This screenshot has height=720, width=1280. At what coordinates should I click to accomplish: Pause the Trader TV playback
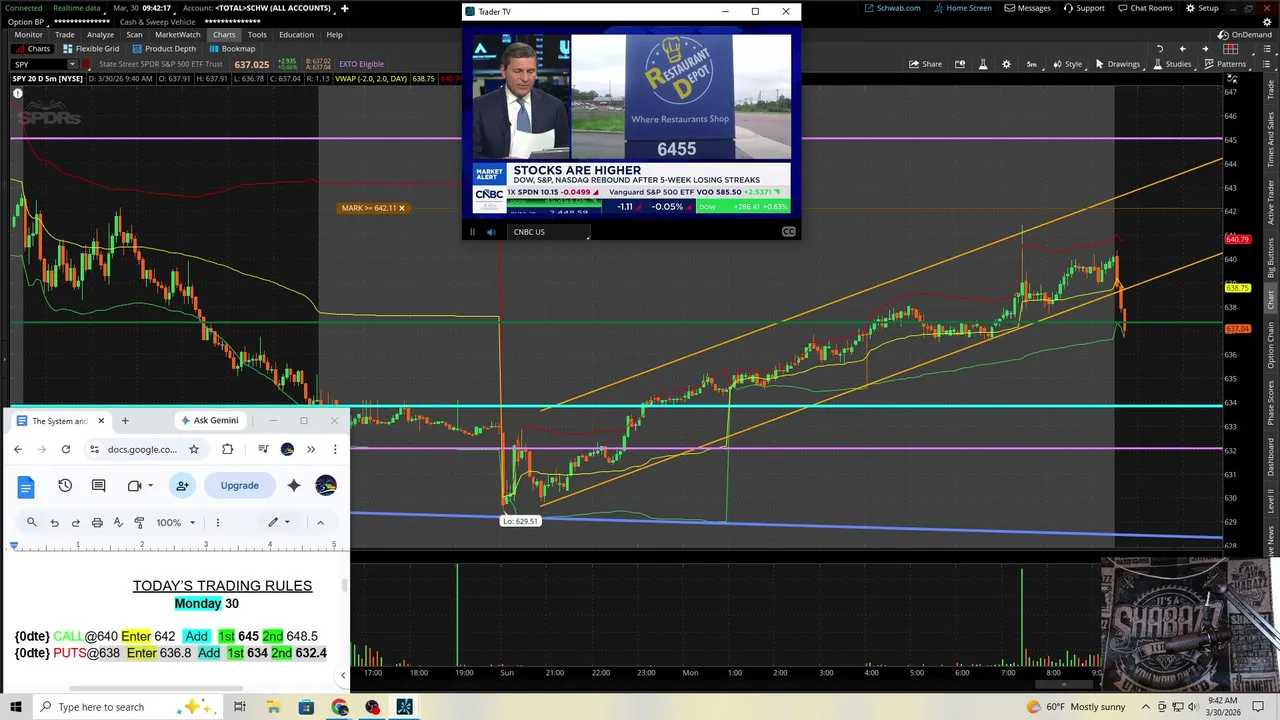click(472, 232)
